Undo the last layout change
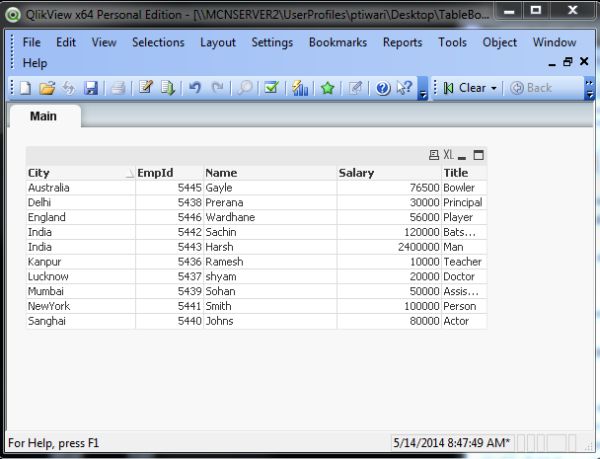The height and width of the screenshot is (459, 600). [x=195, y=88]
